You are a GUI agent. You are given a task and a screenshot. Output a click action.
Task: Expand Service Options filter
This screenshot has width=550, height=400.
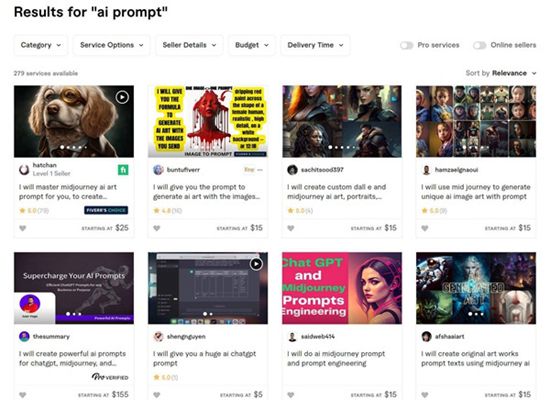point(112,45)
